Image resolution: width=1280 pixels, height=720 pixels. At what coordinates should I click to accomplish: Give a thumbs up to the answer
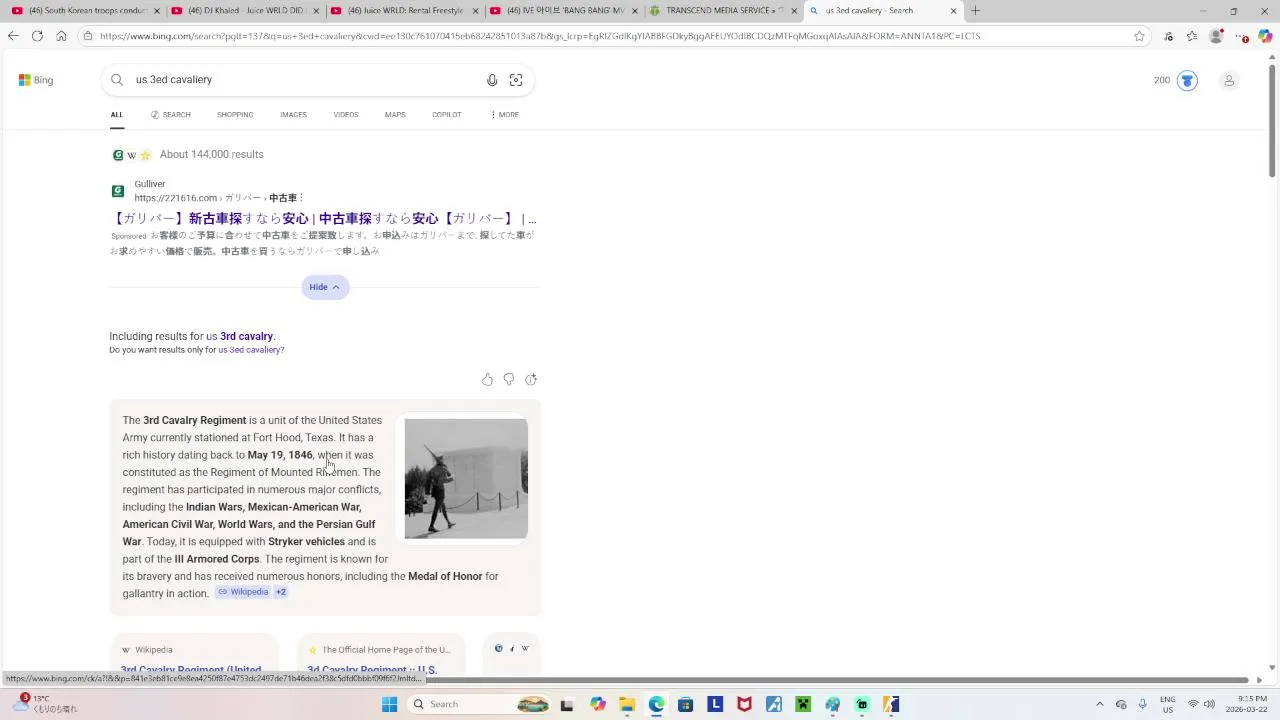pyautogui.click(x=487, y=380)
